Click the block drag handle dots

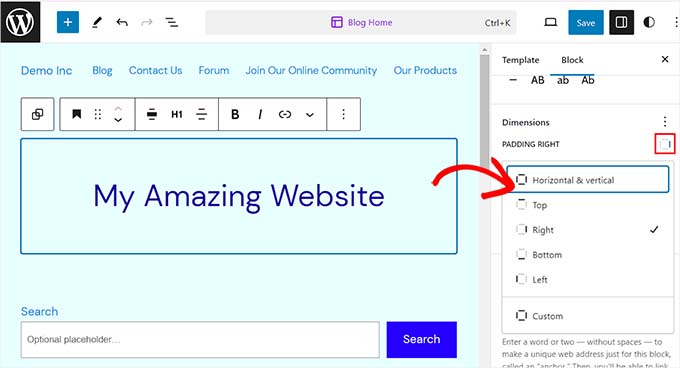tap(98, 114)
